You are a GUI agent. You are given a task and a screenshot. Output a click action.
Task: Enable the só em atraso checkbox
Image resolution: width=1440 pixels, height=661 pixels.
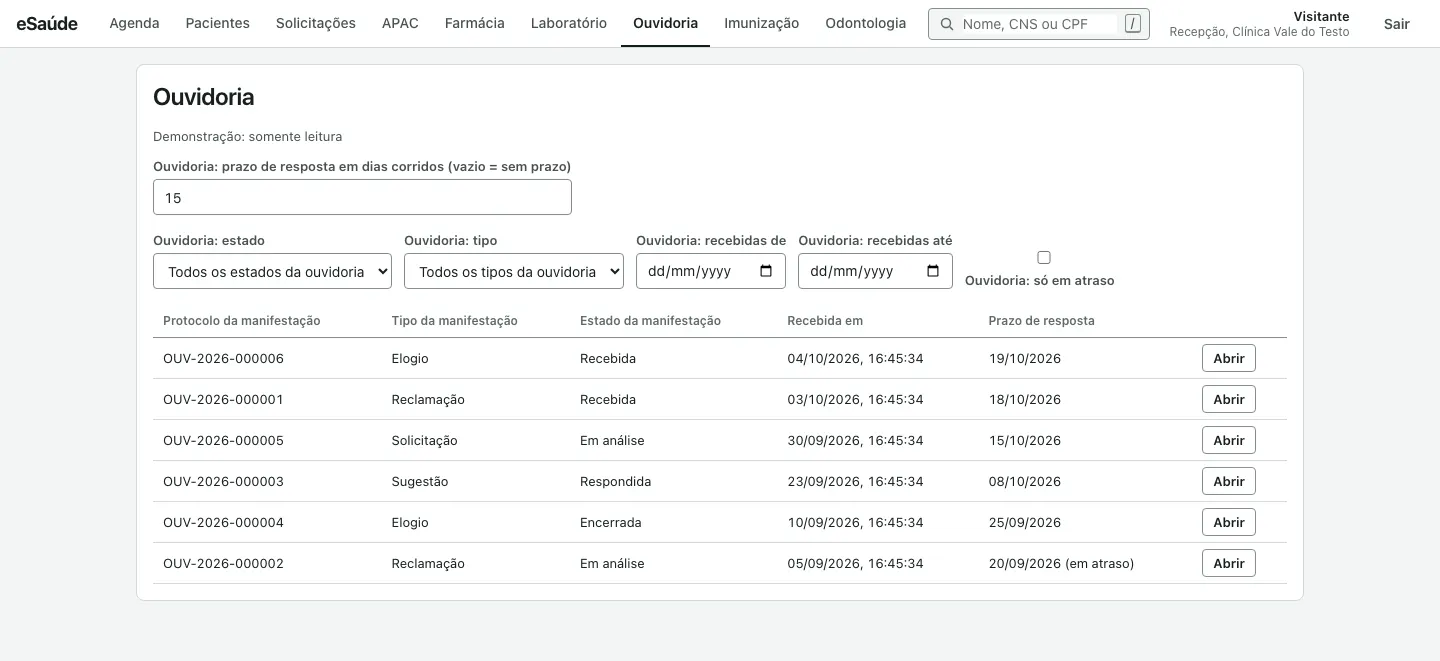pos(1044,257)
